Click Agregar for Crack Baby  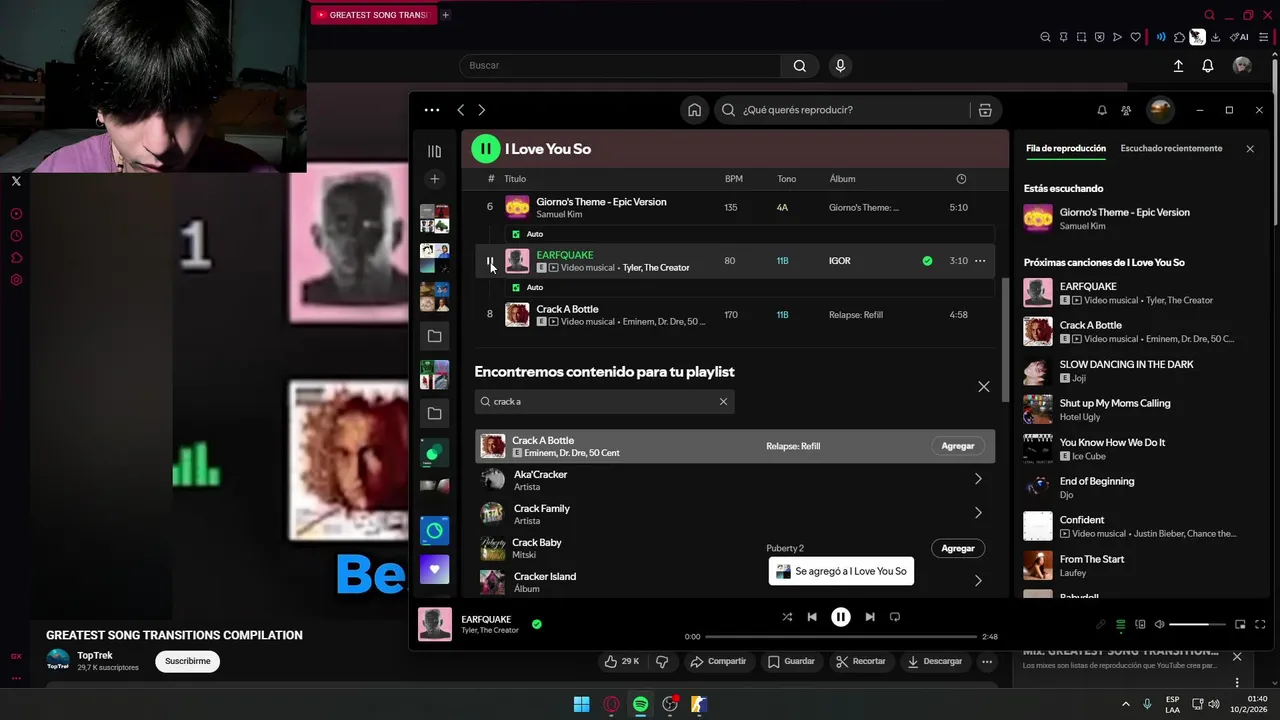[x=958, y=548]
